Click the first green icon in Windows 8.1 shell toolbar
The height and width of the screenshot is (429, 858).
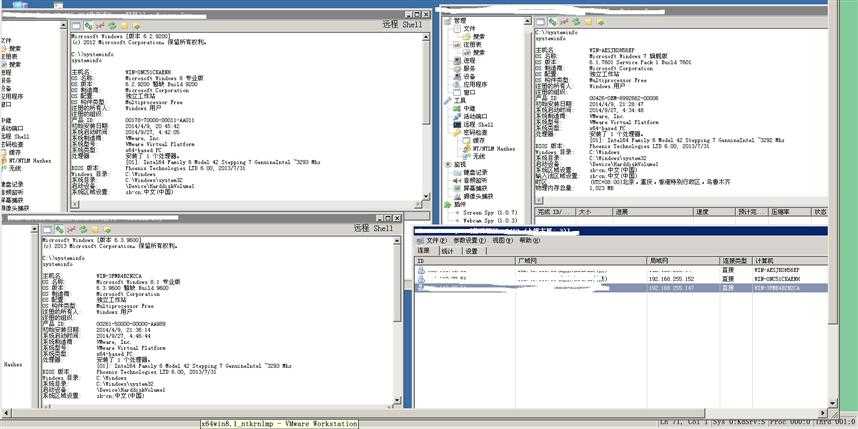pyautogui.click(x=60, y=229)
